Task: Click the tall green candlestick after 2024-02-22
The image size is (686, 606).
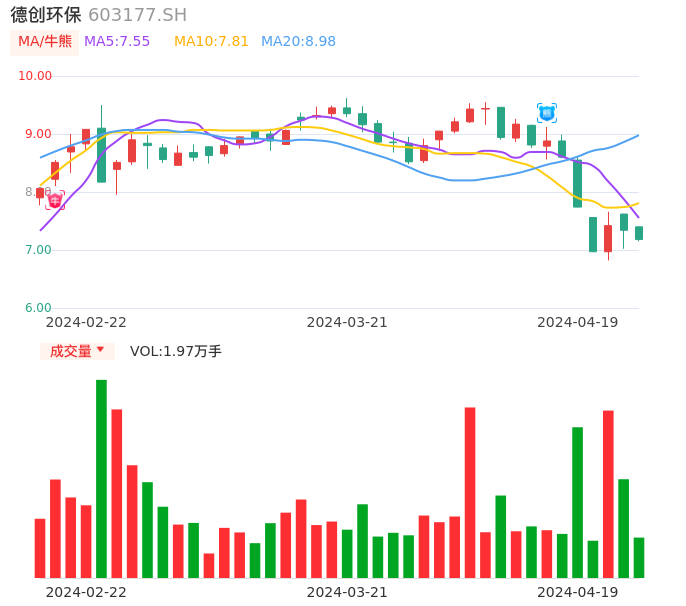Action: click(101, 155)
